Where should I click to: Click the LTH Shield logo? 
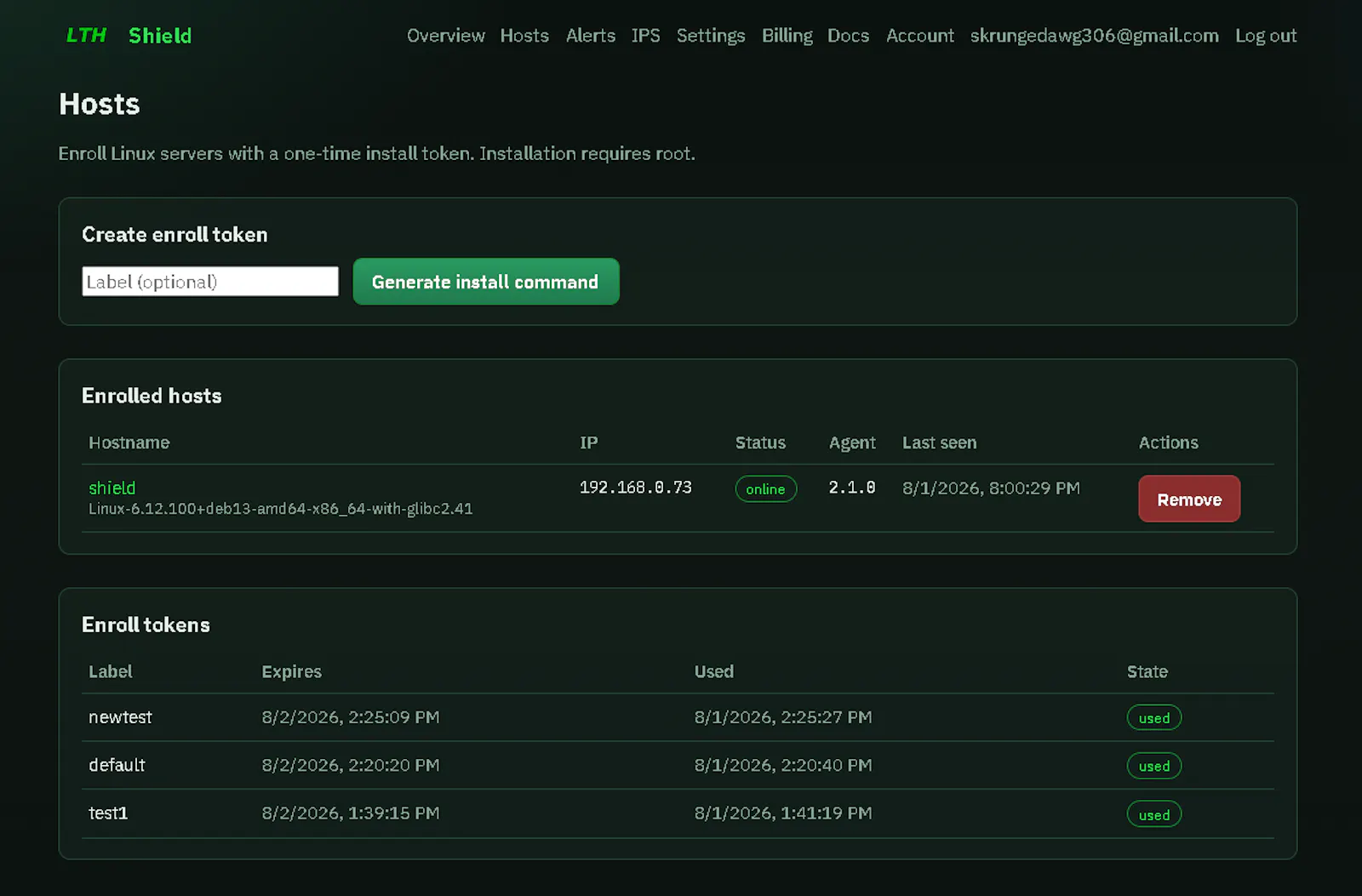pos(129,36)
